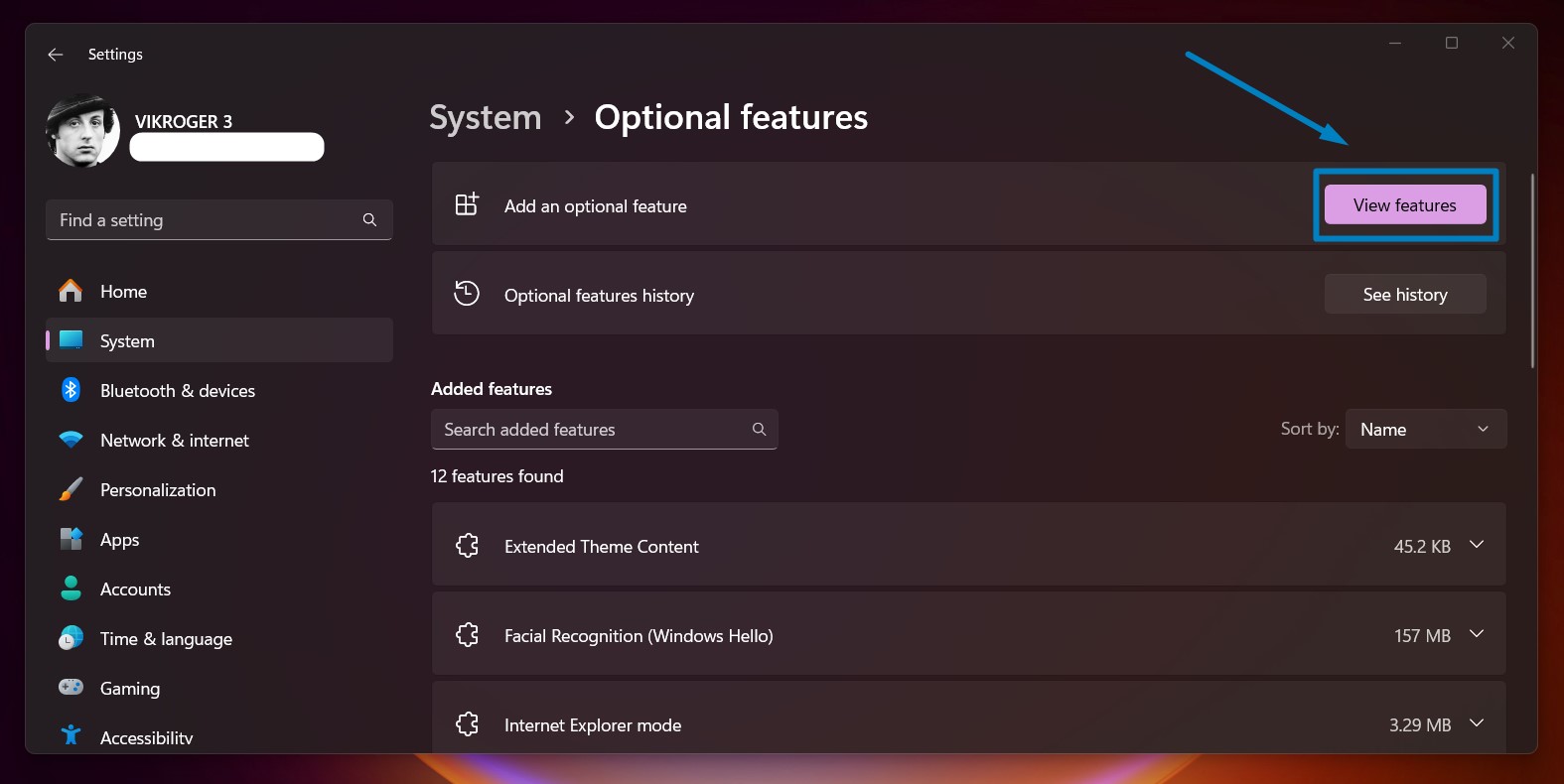Image resolution: width=1564 pixels, height=784 pixels.
Task: Click the System monitor icon
Action: coord(71,340)
